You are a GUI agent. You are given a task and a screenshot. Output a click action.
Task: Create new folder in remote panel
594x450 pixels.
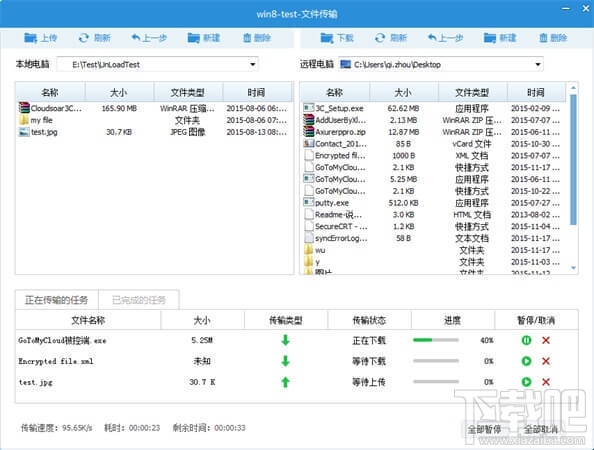coord(500,38)
